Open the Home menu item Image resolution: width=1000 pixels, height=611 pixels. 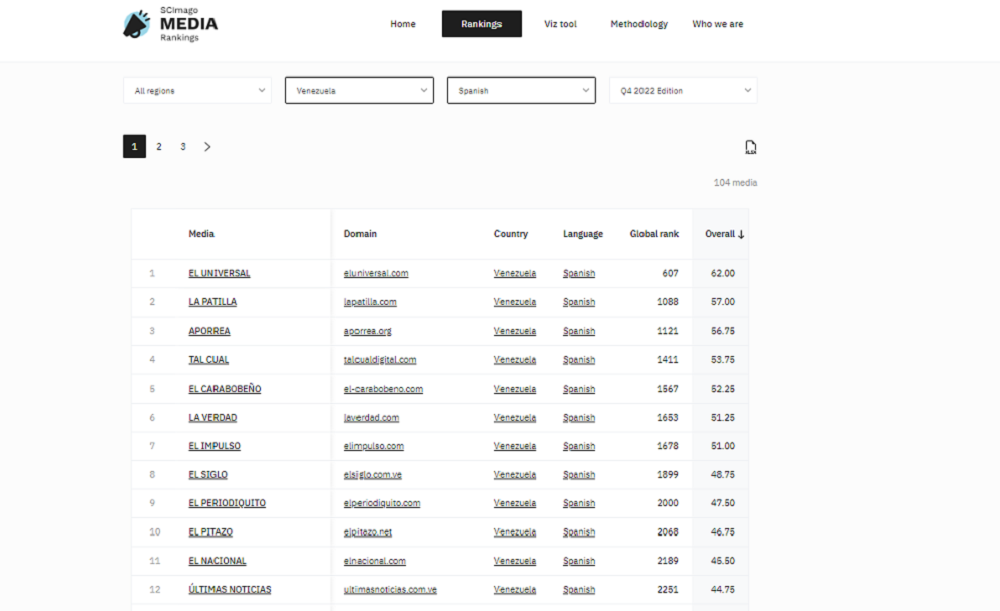(403, 24)
